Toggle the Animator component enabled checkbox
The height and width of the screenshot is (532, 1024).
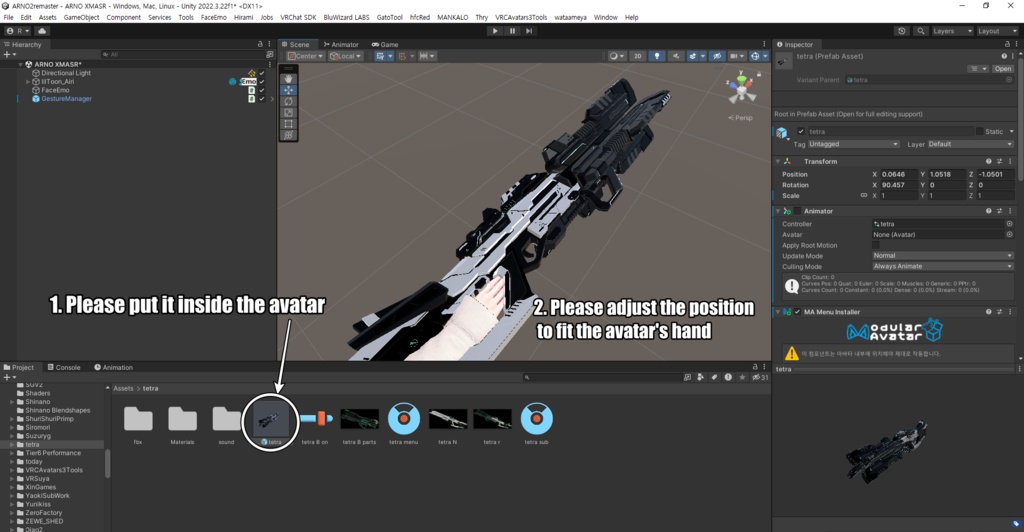coord(797,211)
